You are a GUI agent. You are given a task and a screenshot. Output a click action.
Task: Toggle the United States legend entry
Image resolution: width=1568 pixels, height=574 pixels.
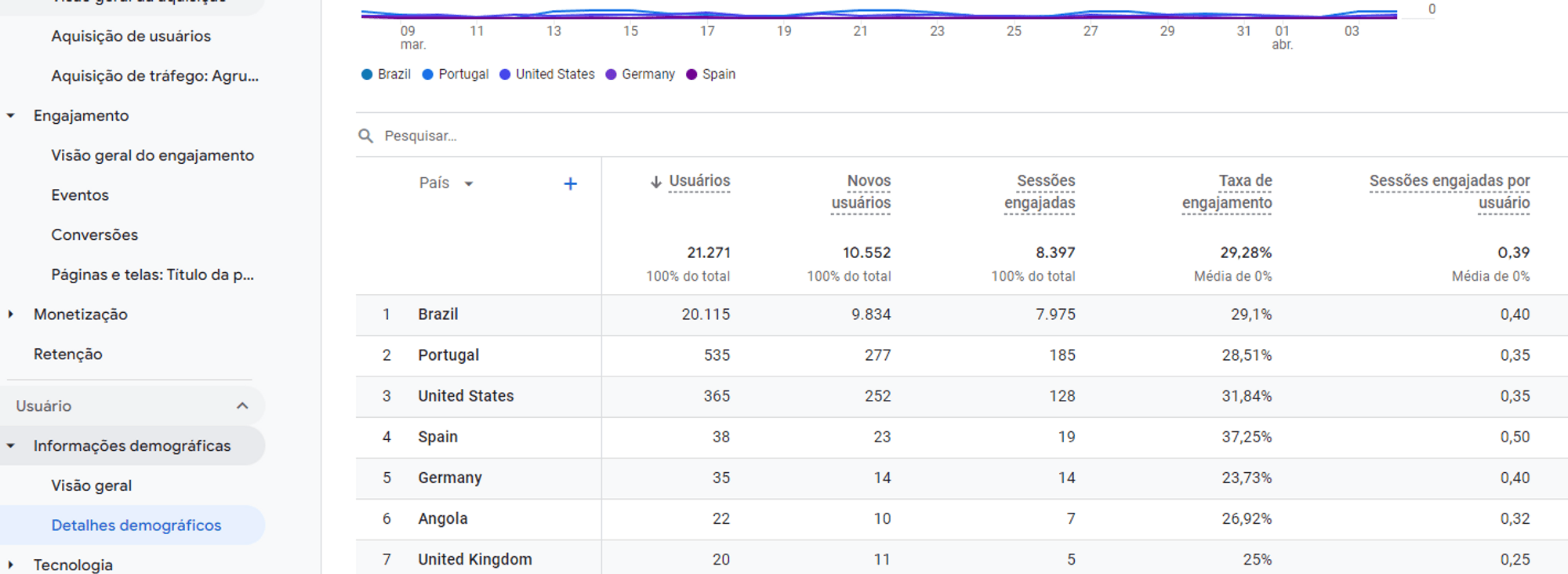[547, 74]
